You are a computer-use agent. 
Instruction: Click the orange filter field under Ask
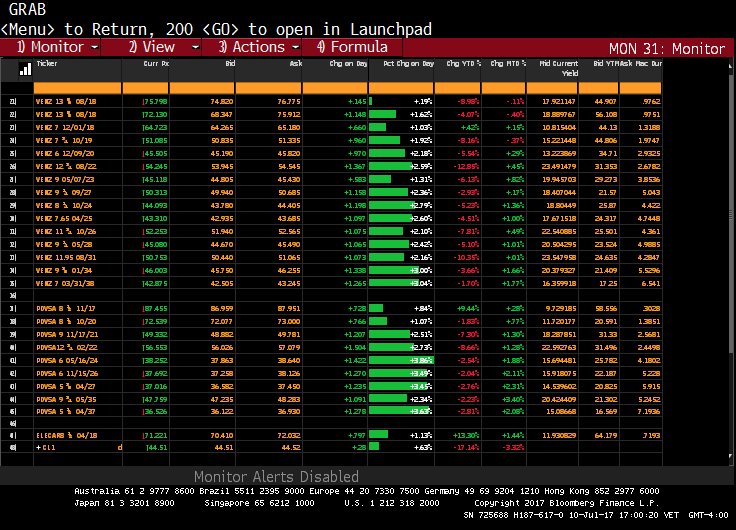click(268, 88)
